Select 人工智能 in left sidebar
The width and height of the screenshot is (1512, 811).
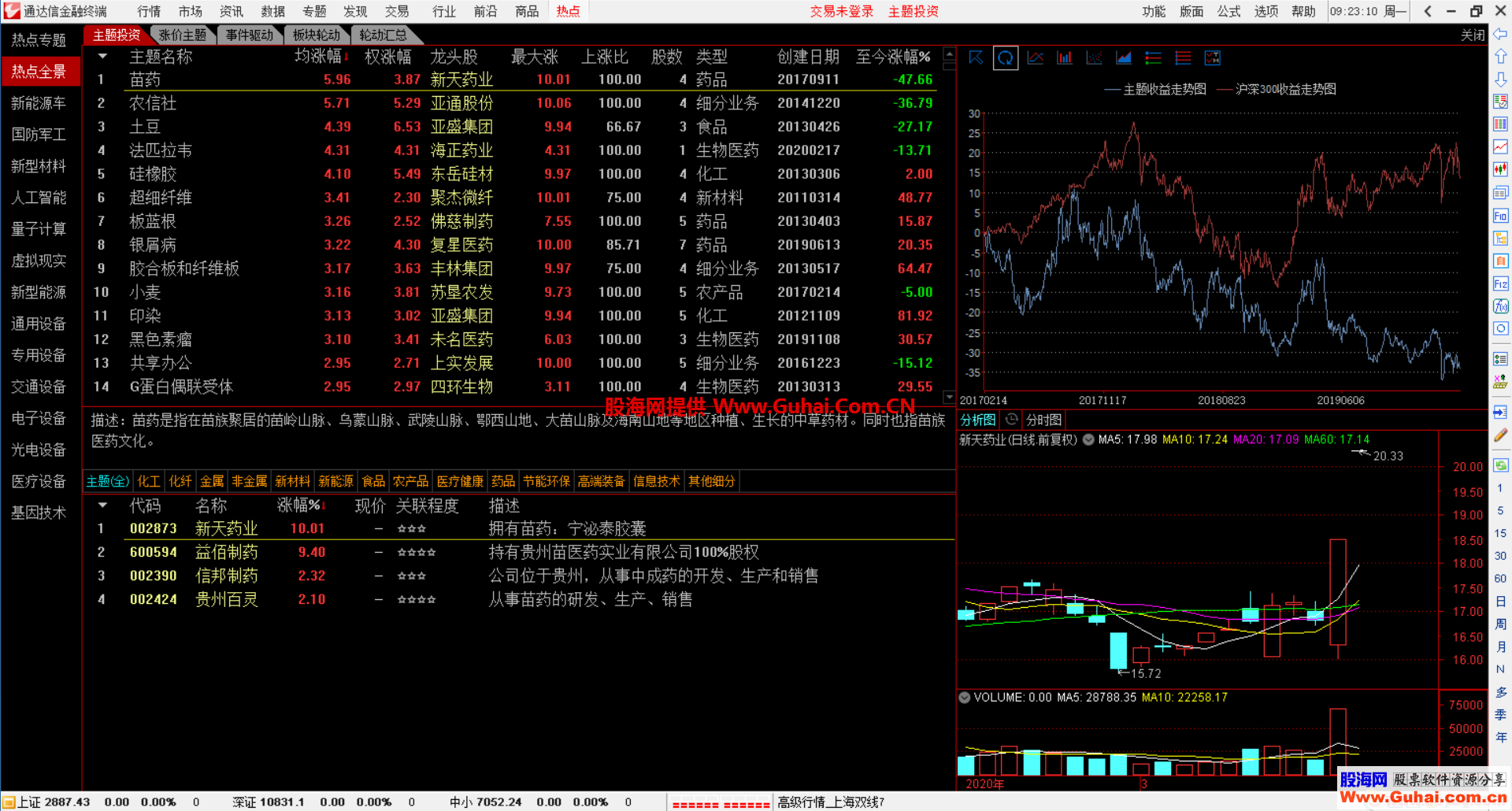39,198
